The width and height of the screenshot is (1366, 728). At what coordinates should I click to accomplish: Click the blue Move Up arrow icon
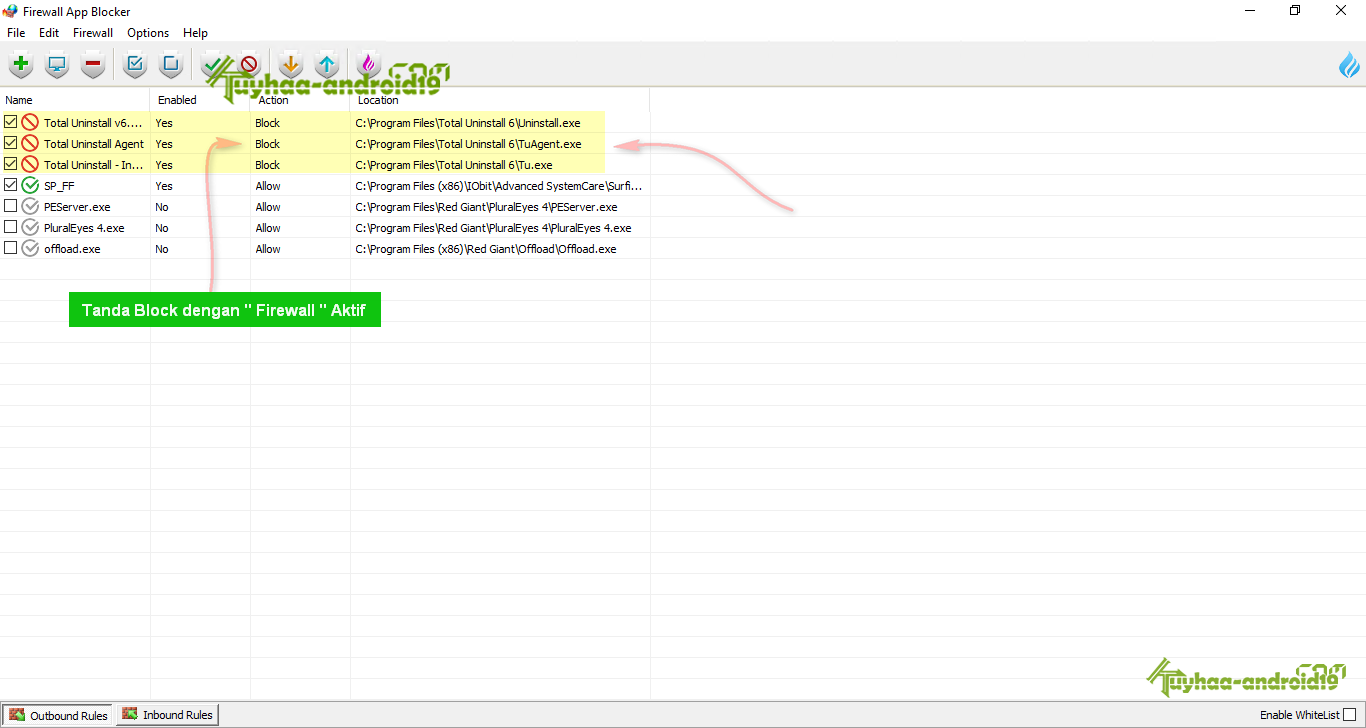tap(327, 66)
